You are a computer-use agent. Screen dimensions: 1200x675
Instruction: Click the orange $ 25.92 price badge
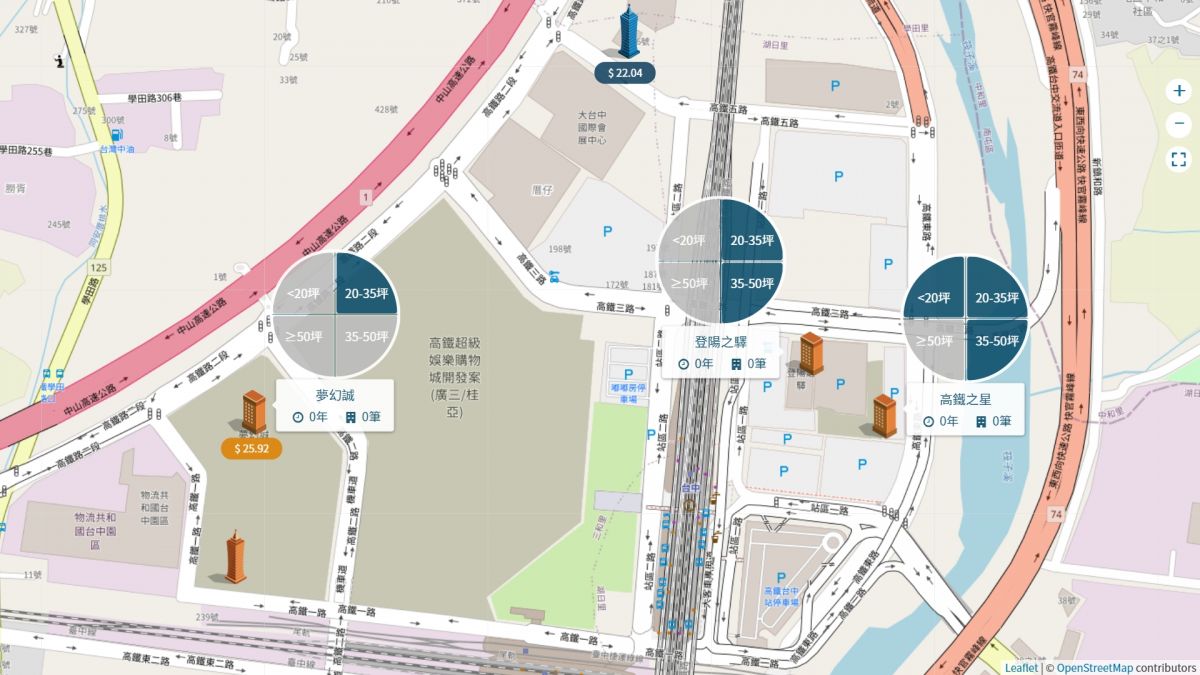[251, 448]
